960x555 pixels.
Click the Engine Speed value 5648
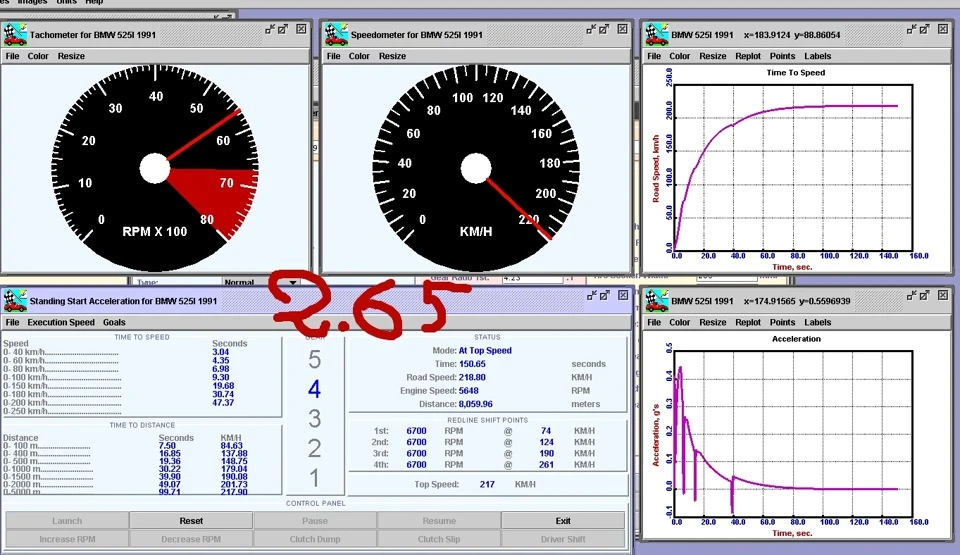(x=468, y=391)
